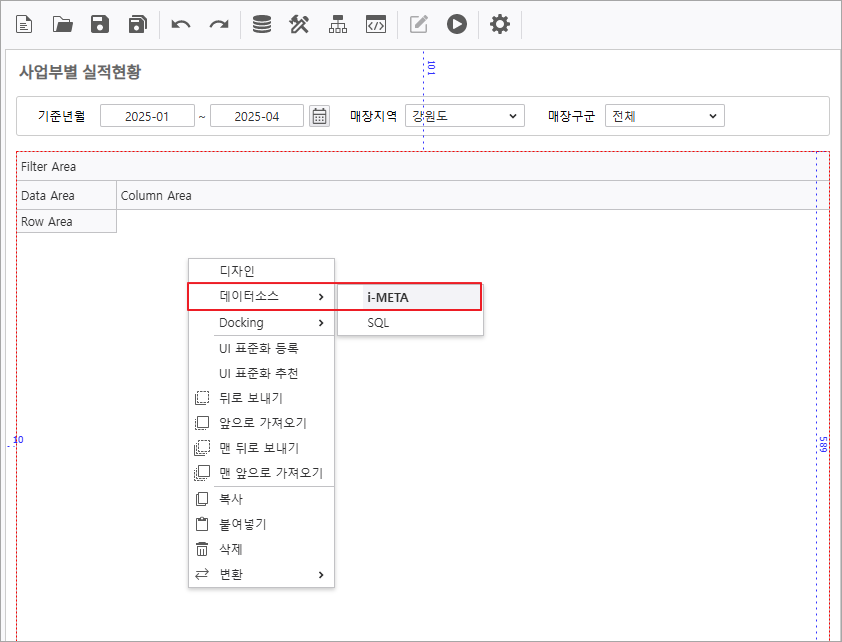The image size is (842, 642).
Task: Run the report with play icon
Action: point(457,25)
